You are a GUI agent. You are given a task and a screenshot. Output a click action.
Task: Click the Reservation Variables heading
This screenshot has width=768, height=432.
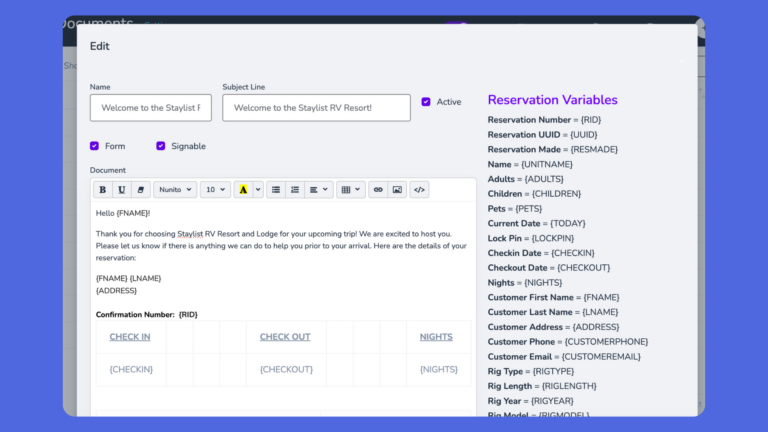552,100
